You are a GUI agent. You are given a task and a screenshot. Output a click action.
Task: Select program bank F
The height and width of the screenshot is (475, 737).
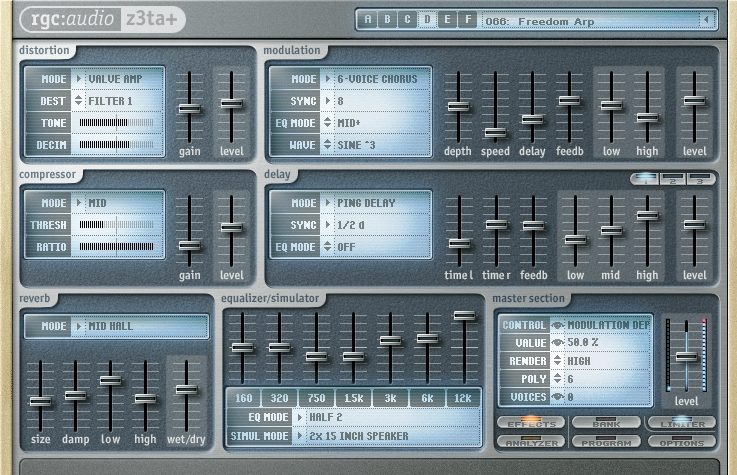coord(468,20)
